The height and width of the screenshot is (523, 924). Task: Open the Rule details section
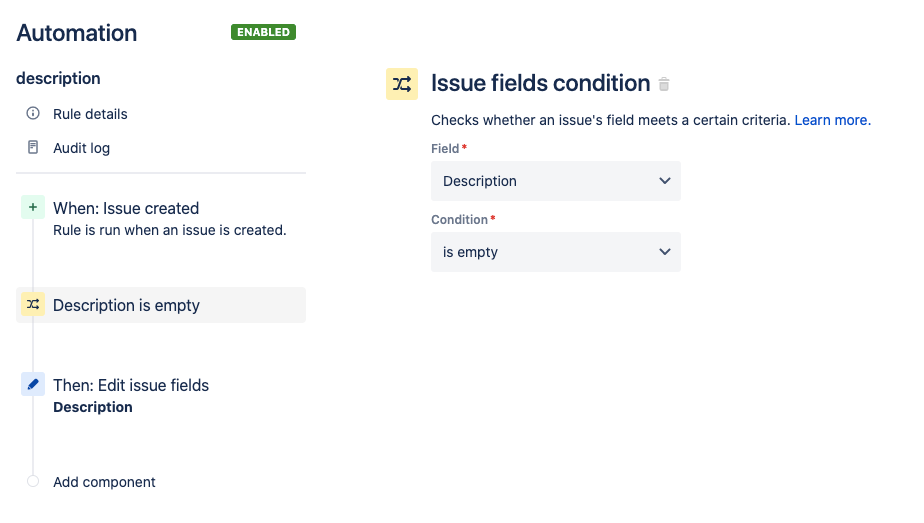click(90, 114)
